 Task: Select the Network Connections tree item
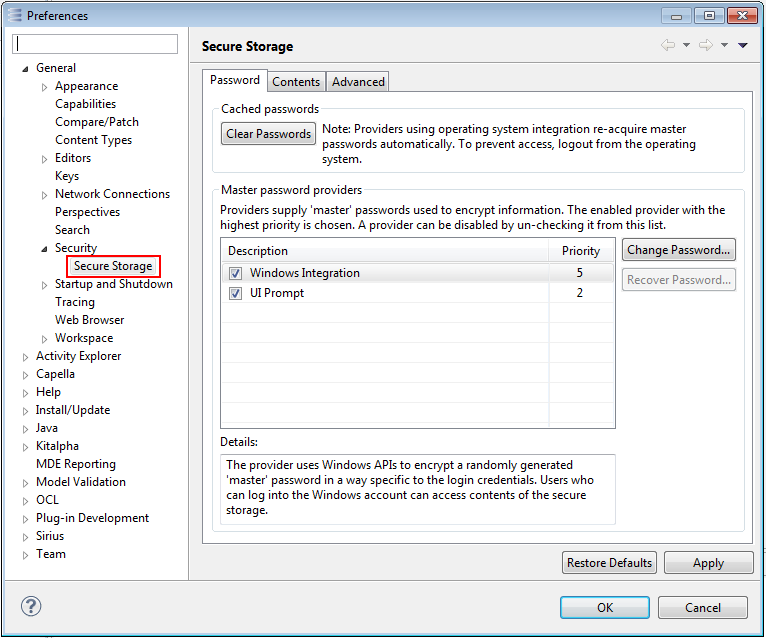tap(112, 194)
